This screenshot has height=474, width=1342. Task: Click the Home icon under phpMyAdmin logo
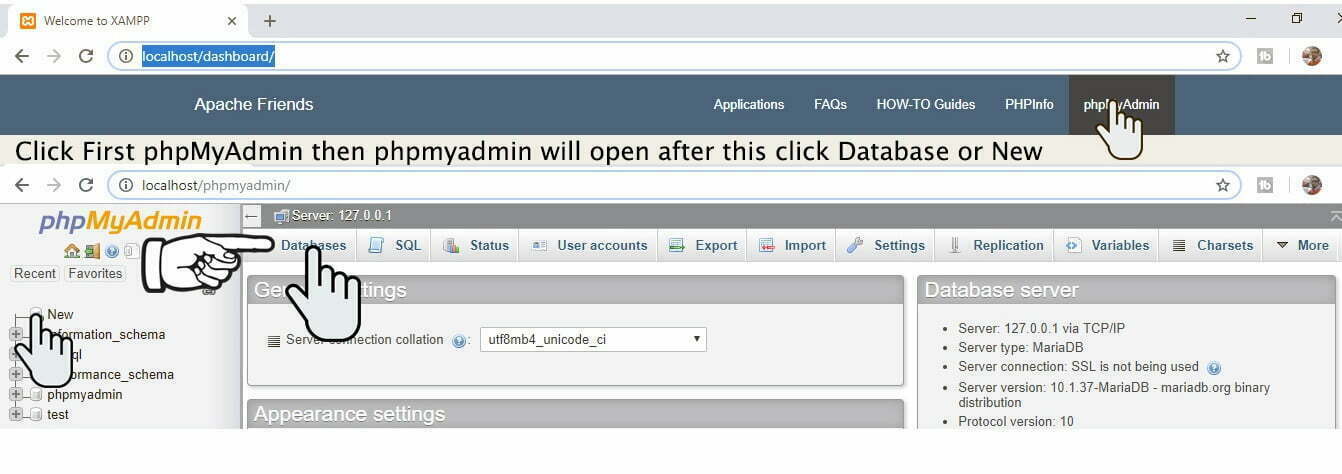pos(71,251)
